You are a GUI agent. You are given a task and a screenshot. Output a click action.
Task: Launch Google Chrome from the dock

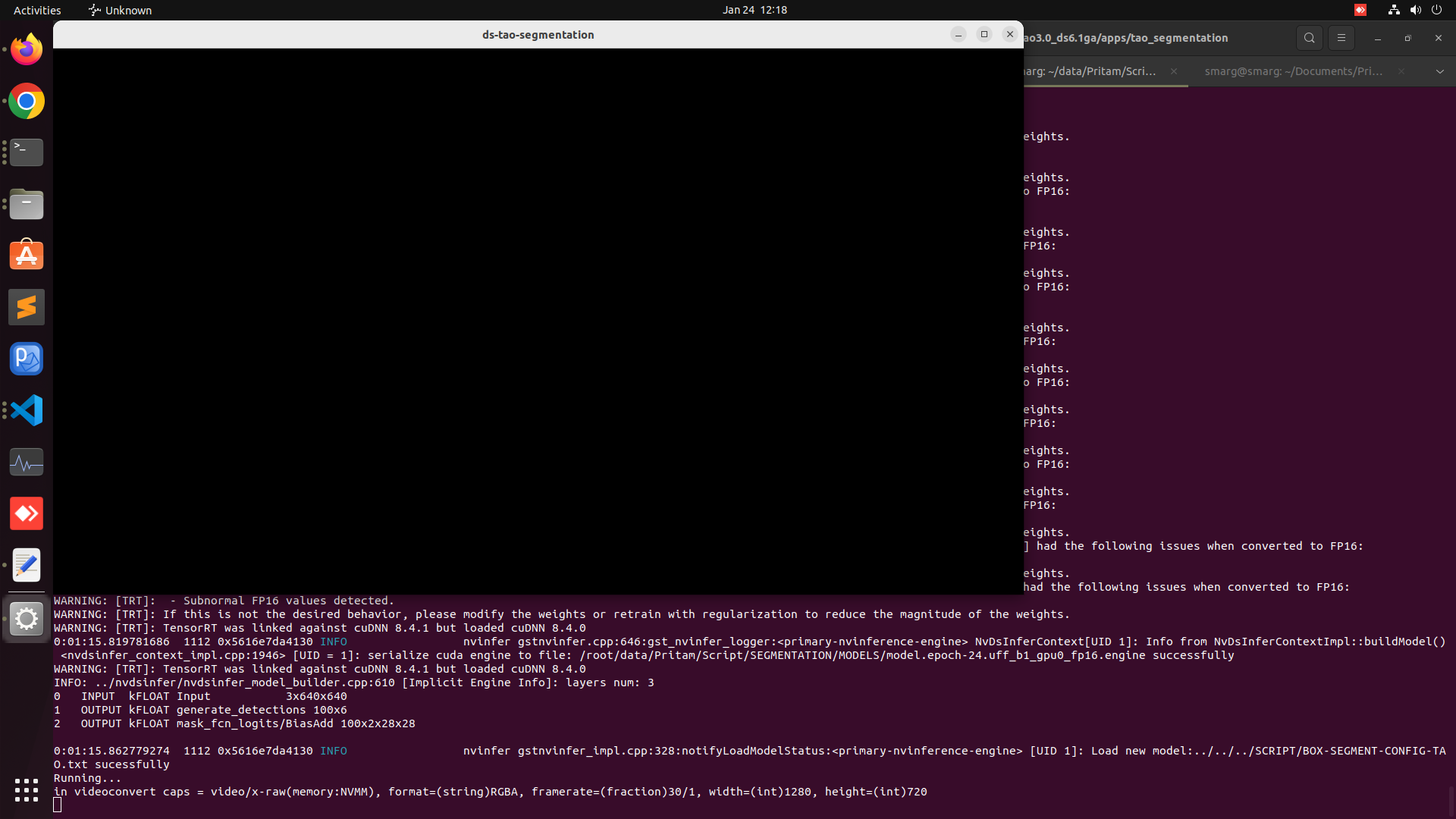click(26, 101)
